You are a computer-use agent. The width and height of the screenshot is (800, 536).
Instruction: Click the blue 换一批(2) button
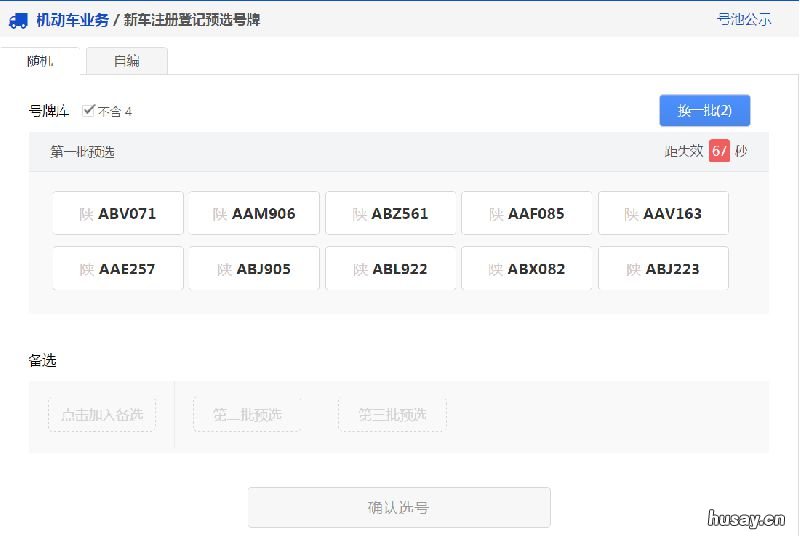click(x=704, y=111)
